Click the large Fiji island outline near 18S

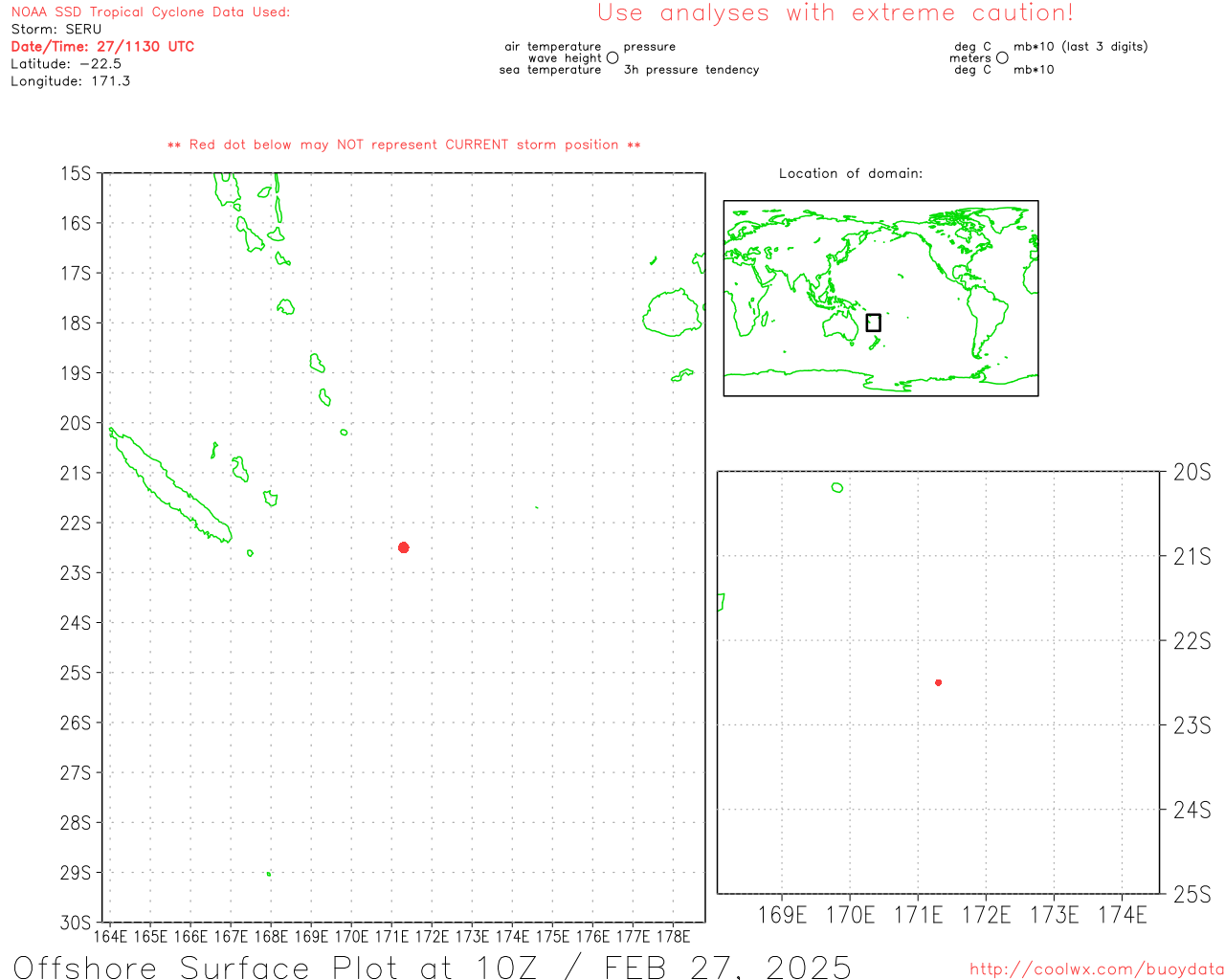[x=673, y=312]
